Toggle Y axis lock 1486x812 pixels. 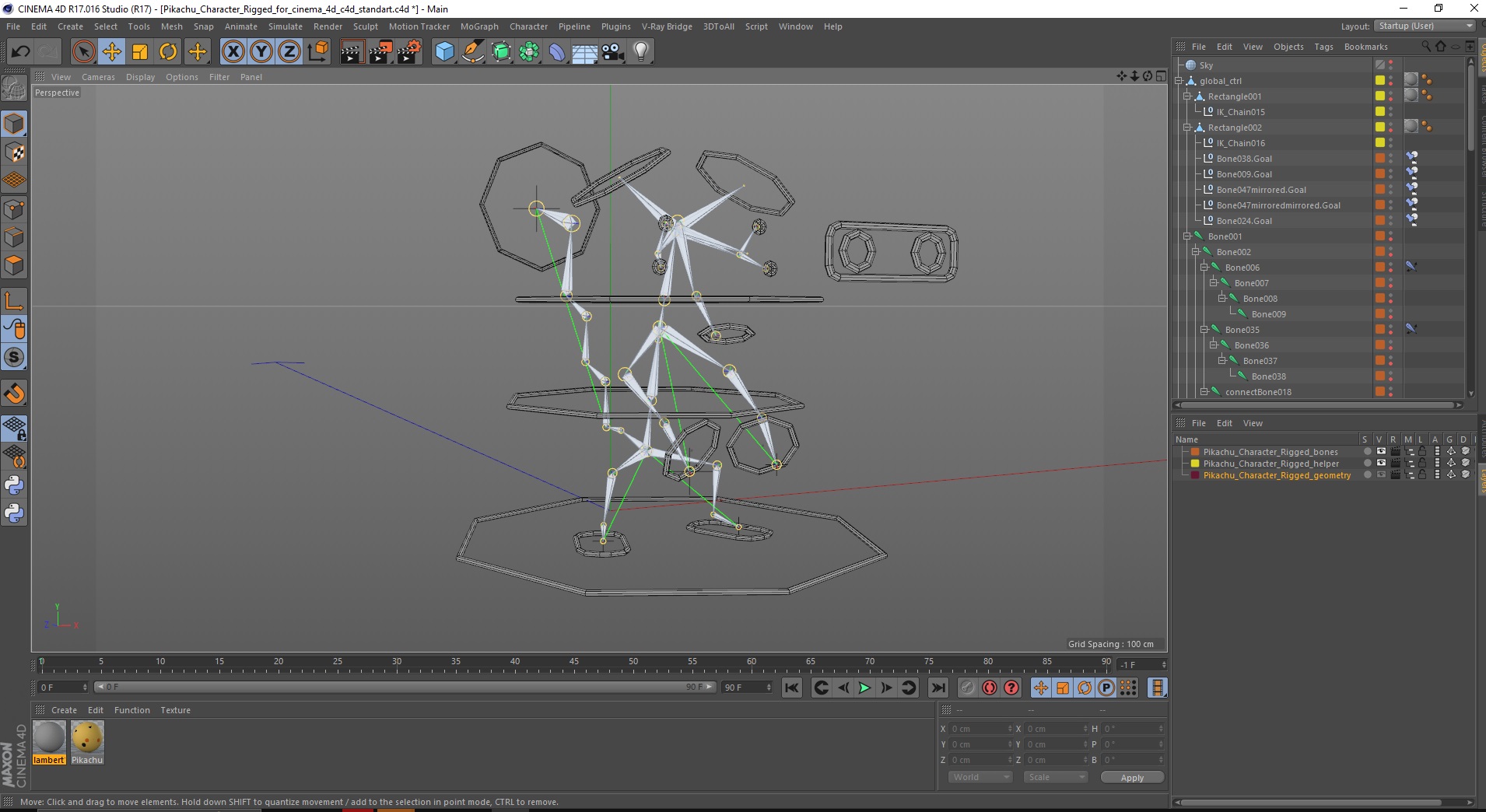click(x=261, y=52)
